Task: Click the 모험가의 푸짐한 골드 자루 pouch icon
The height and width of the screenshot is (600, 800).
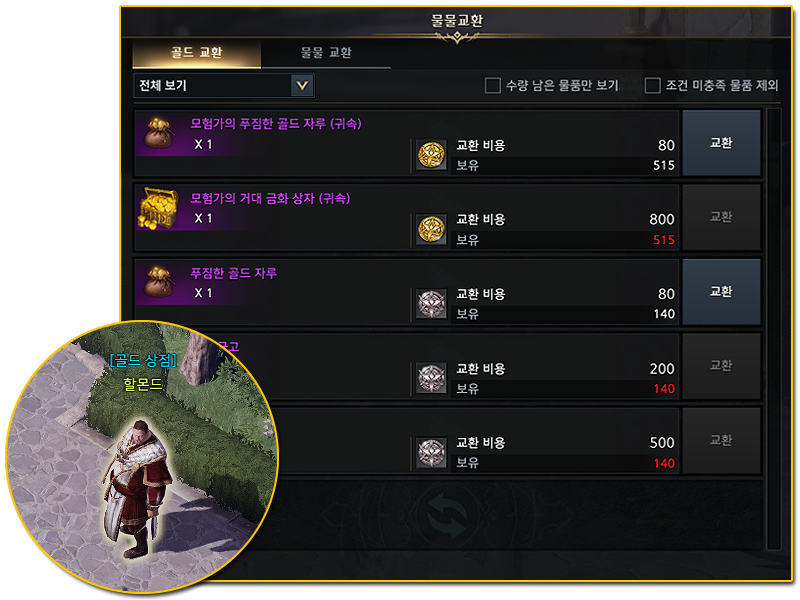Action: pyautogui.click(x=159, y=133)
